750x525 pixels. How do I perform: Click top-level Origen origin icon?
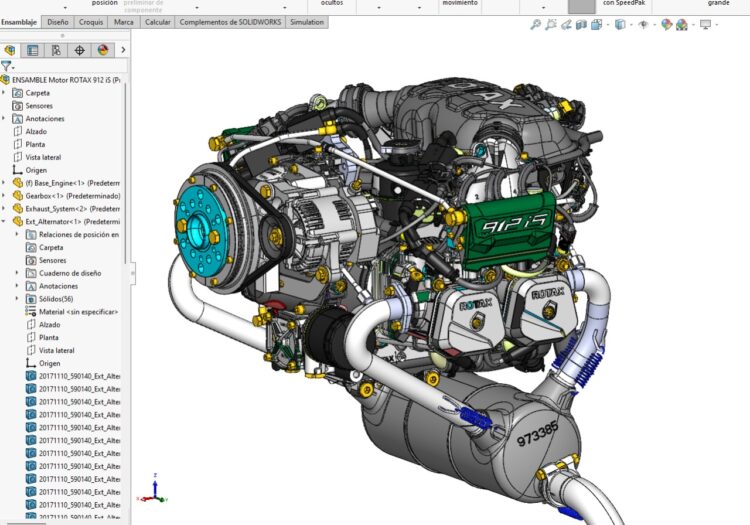18,170
